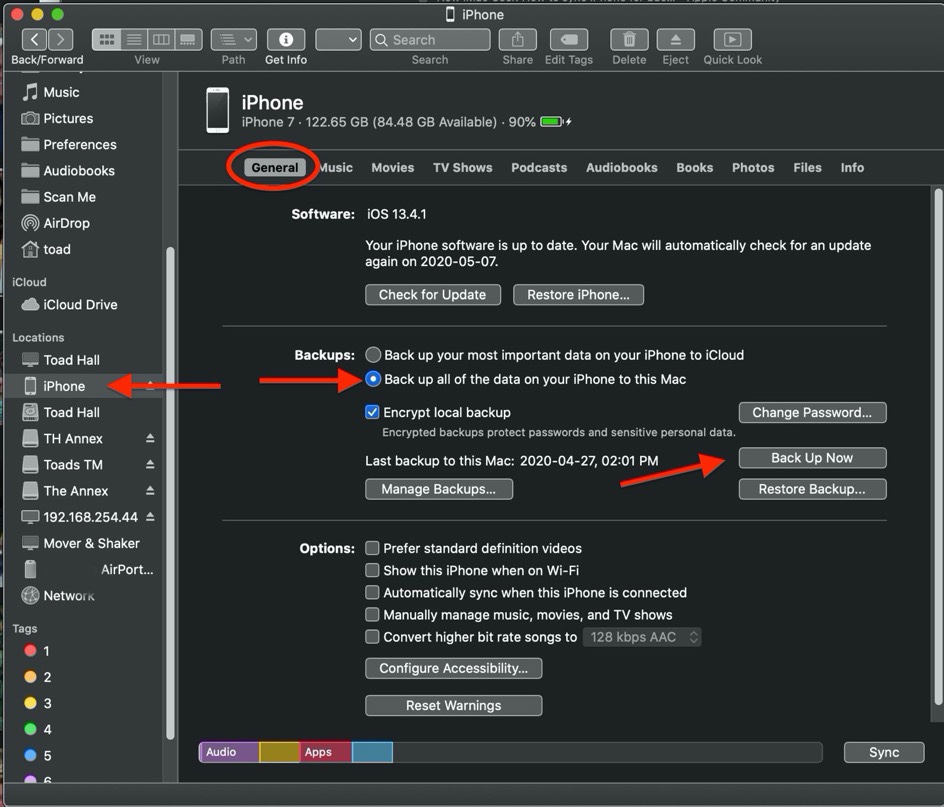The height and width of the screenshot is (807, 944).
Task: Switch to the Files tab
Action: point(807,167)
